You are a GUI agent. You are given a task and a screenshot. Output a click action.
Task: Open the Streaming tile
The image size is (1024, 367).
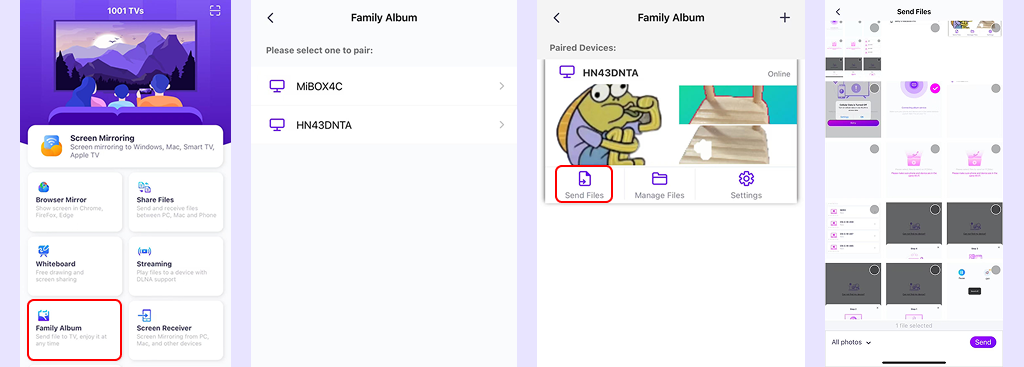coord(176,266)
